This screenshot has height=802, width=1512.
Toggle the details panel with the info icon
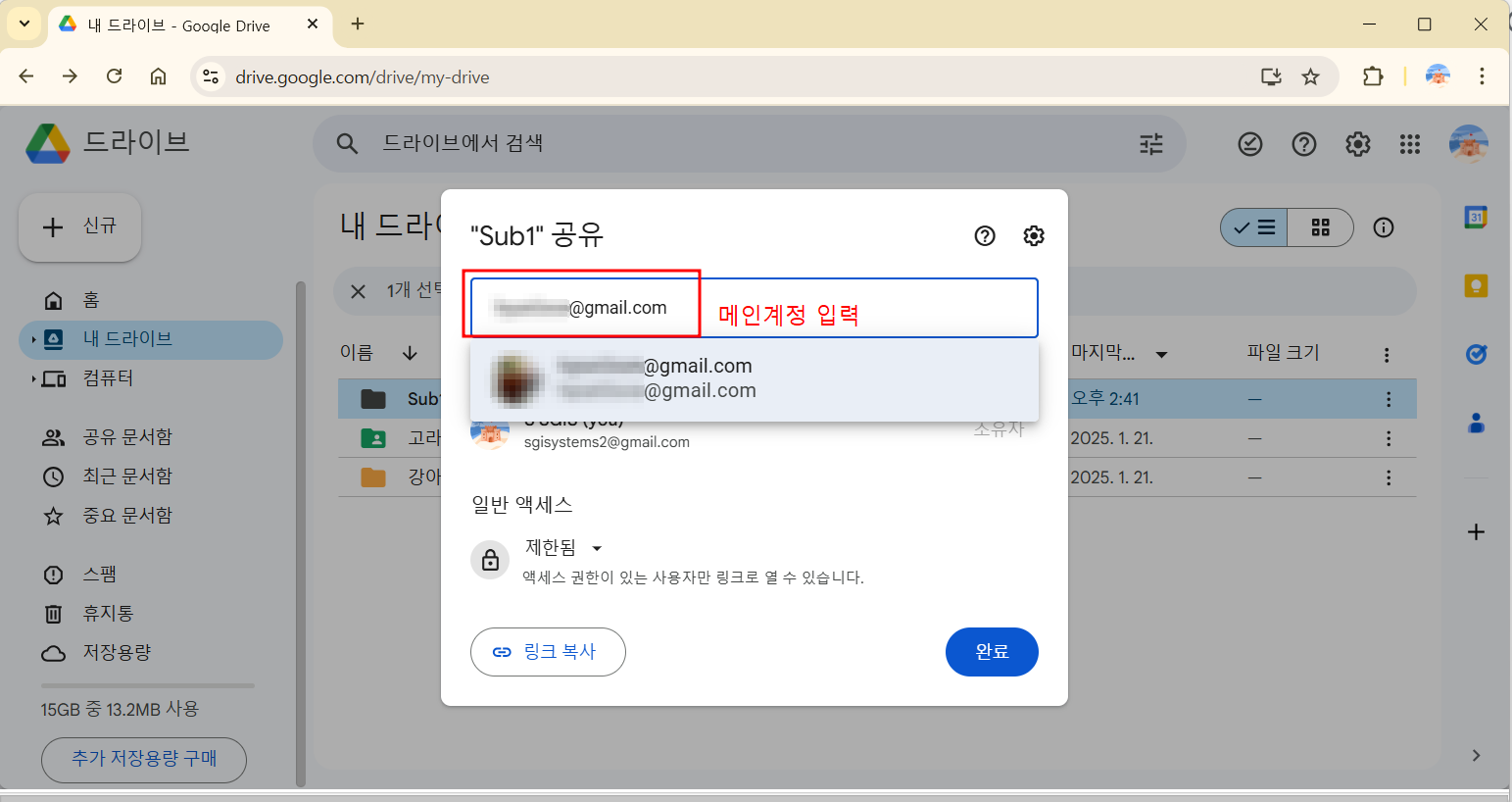1383,226
